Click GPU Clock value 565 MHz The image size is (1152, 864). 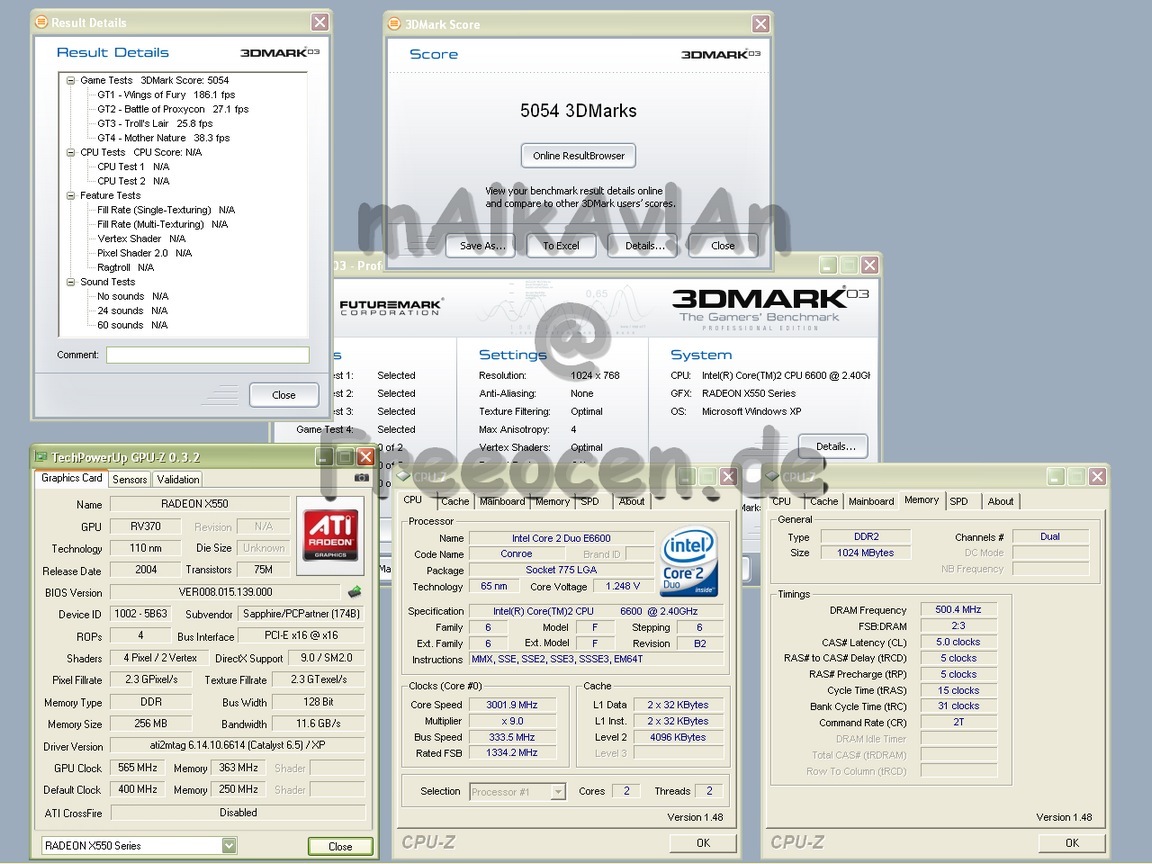tap(137, 768)
